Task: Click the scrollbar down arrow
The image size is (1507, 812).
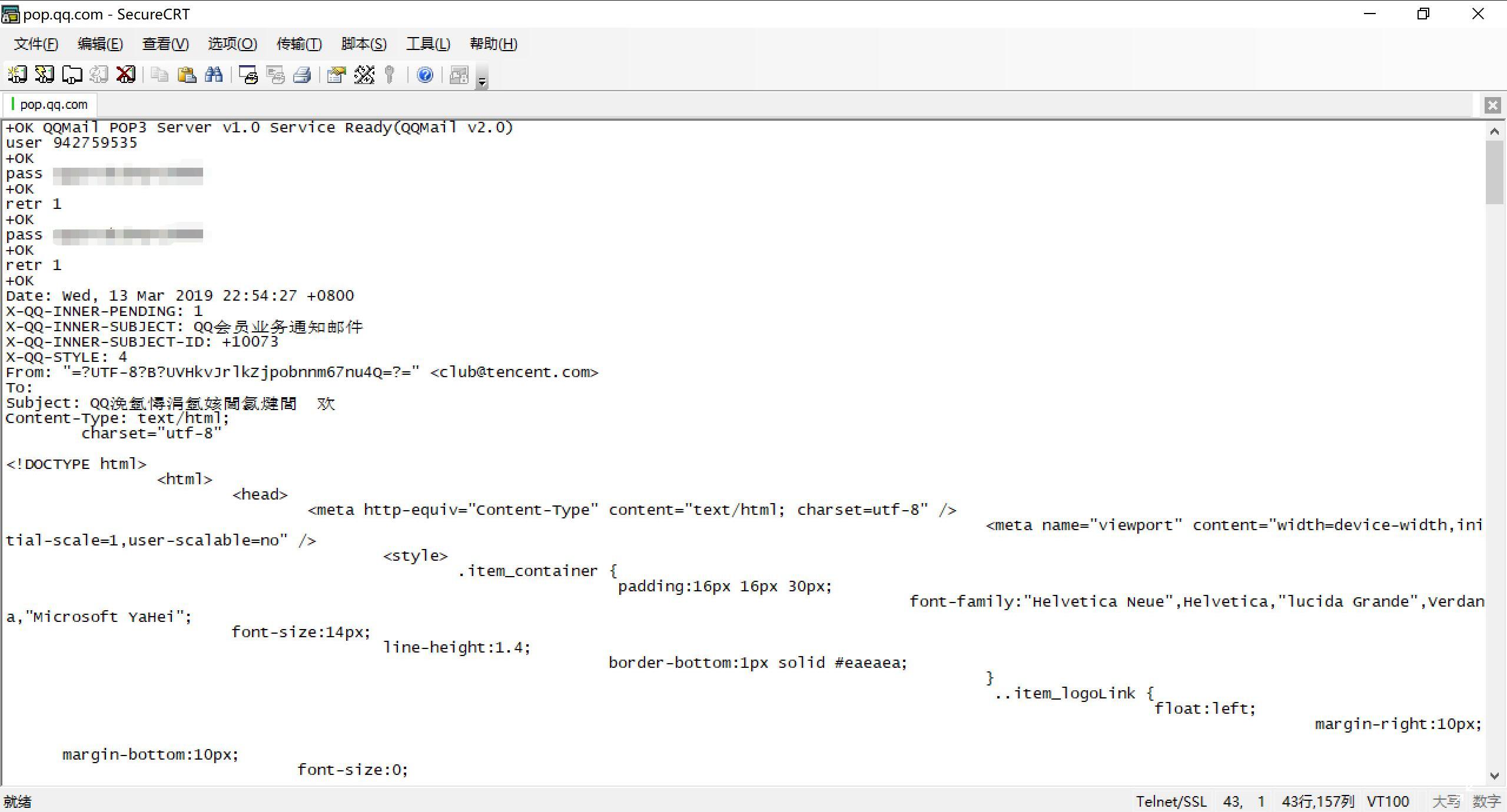Action: 1494,776
